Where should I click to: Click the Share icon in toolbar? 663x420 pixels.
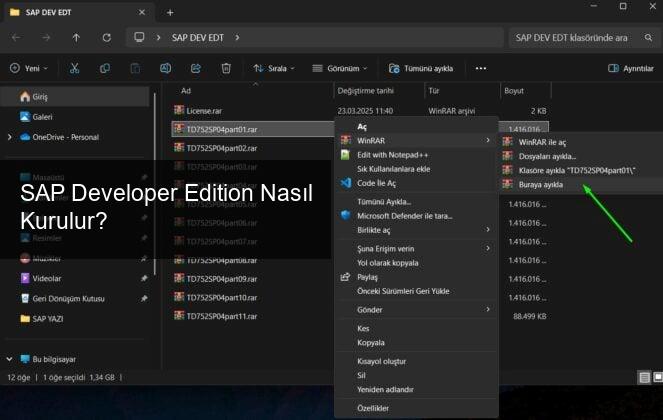point(196,68)
